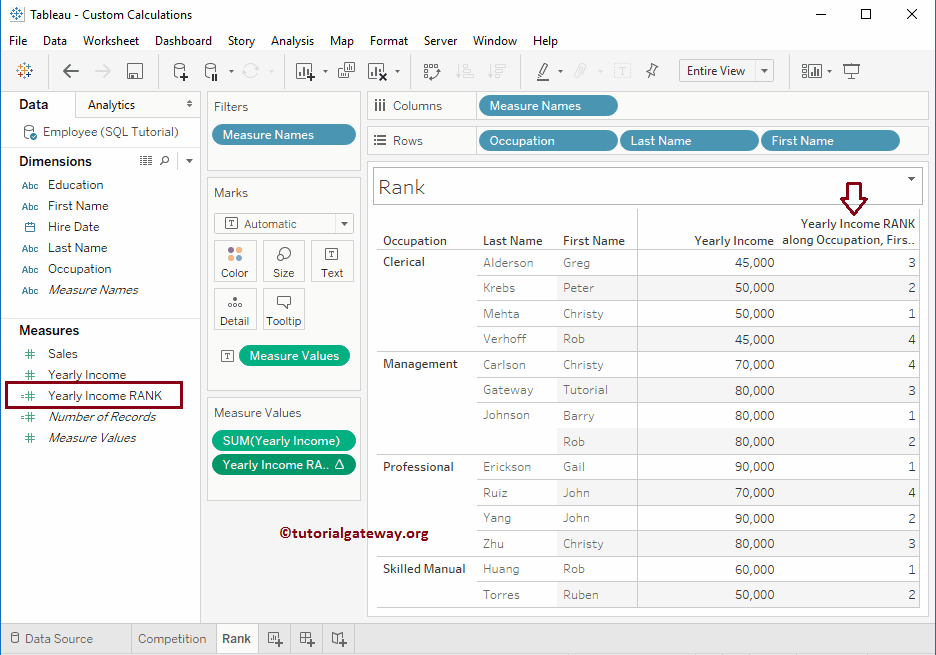
Task: Click the New story tab icon
Action: 340,639
